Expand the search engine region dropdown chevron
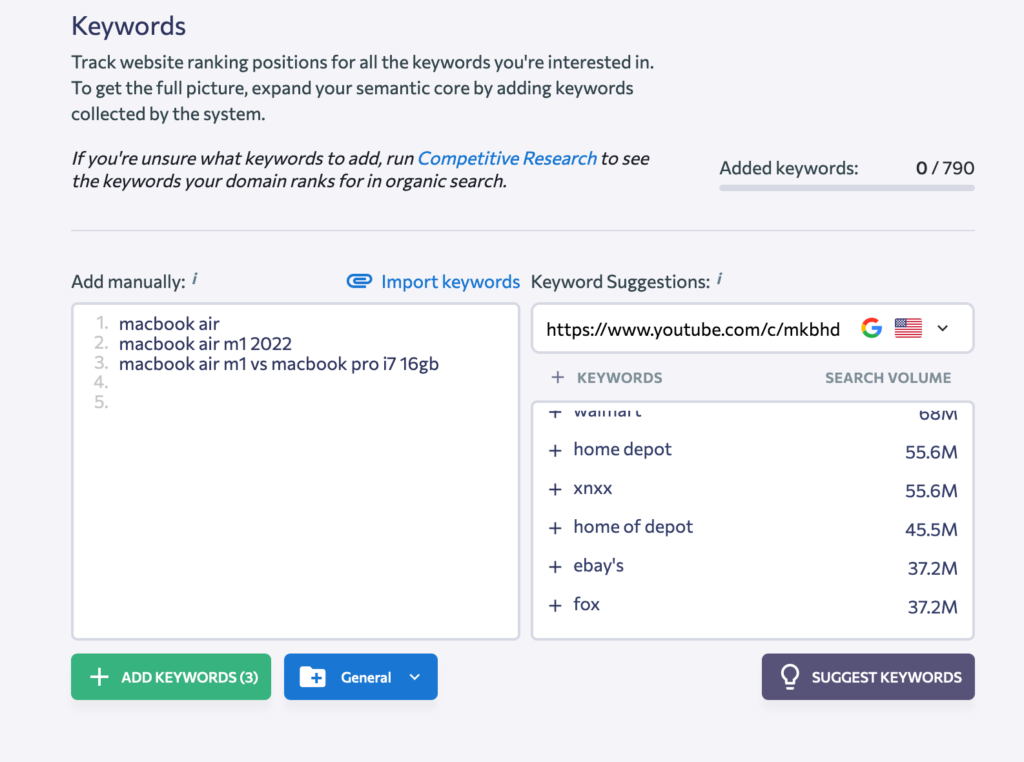 tap(942, 328)
